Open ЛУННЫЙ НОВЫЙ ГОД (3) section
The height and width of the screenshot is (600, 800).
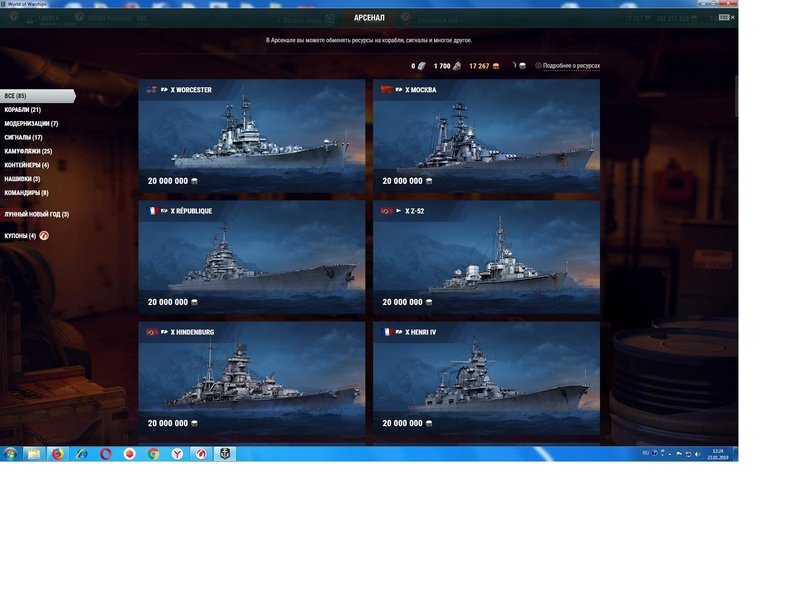(x=37, y=214)
